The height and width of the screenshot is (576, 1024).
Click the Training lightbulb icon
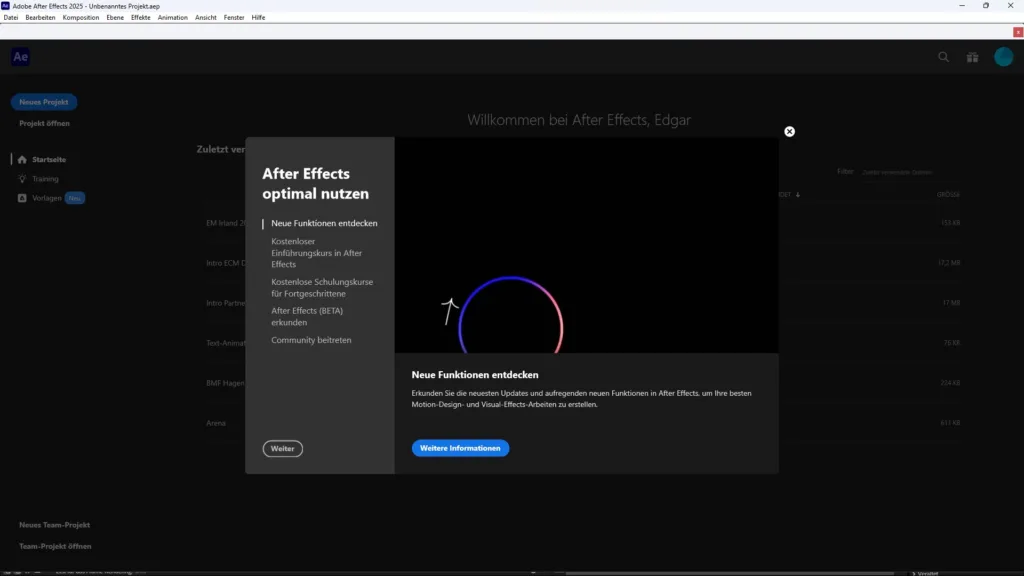22,178
